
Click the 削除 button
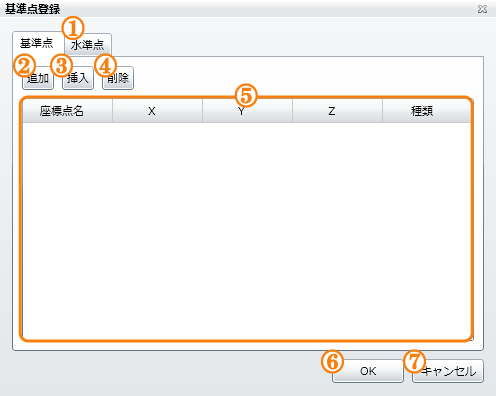(118, 78)
